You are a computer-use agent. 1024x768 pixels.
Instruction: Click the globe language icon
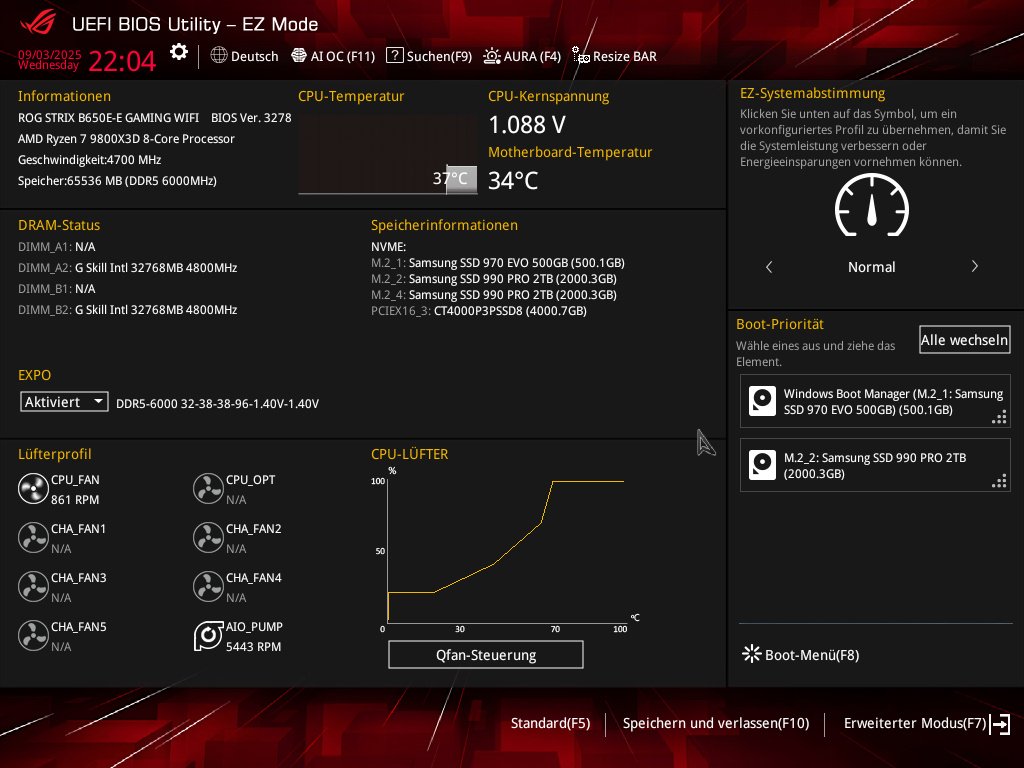(x=219, y=56)
